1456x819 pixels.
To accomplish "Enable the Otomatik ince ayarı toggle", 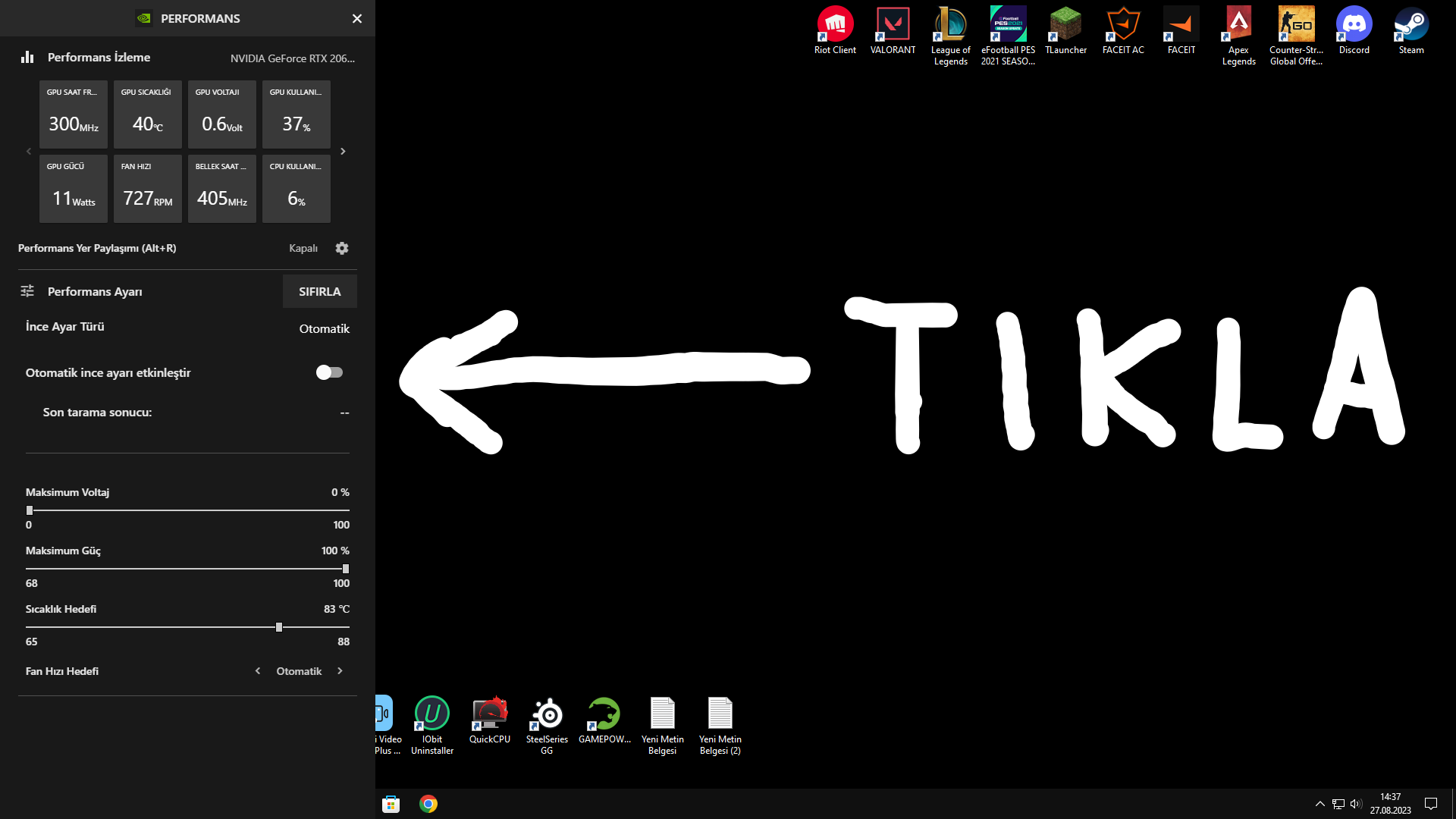I will coord(329,372).
